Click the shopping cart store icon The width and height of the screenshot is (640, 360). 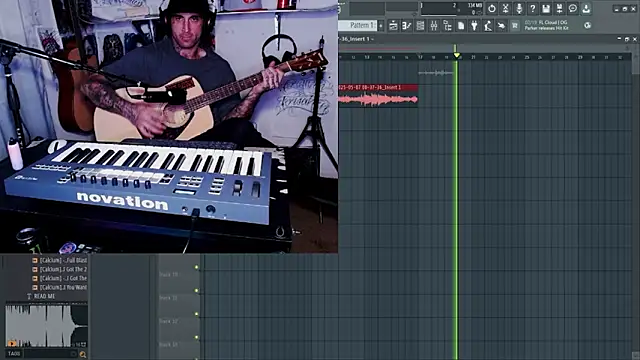pos(515,26)
